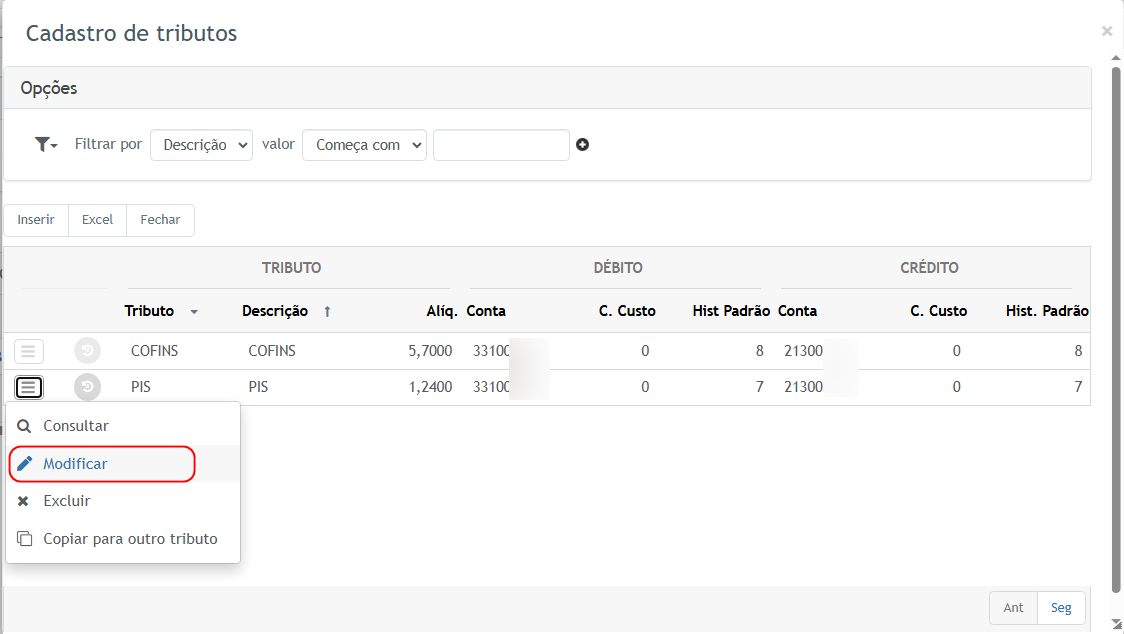Click the PIS row hamburger menu icon
Screen dimensions: 1124x634
(x=29, y=386)
